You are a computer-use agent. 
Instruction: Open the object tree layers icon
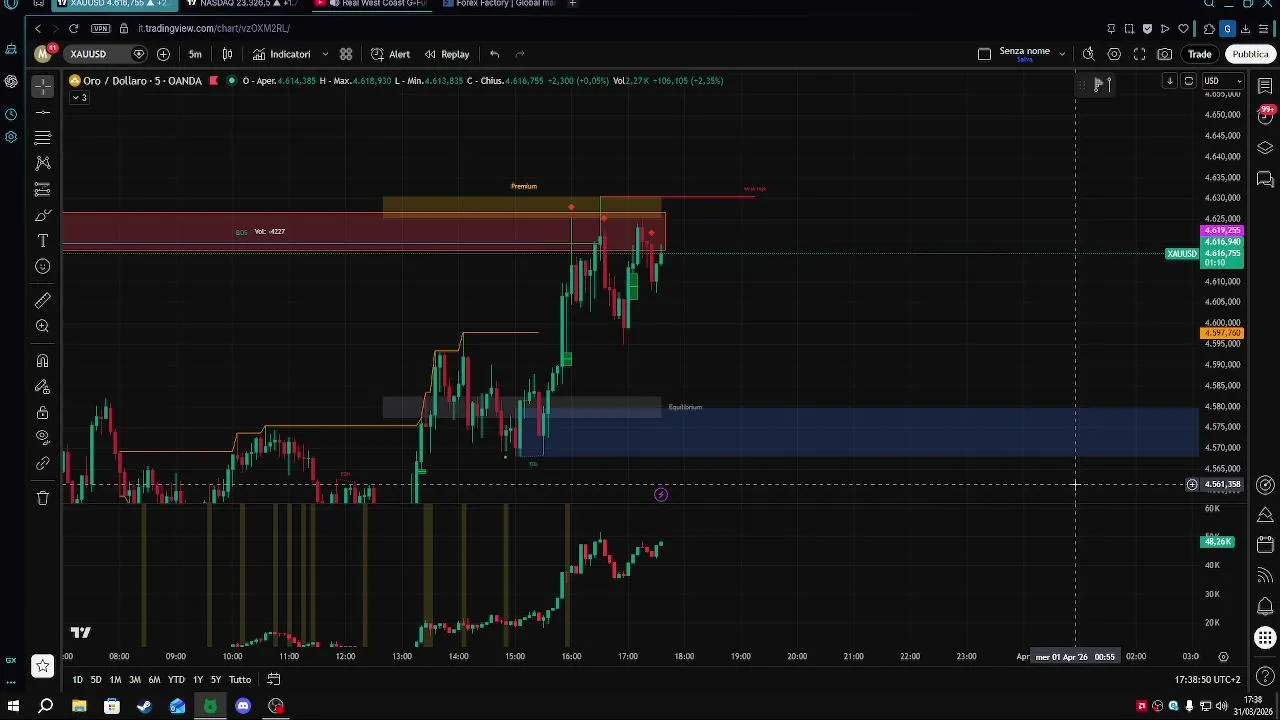coord(1265,148)
